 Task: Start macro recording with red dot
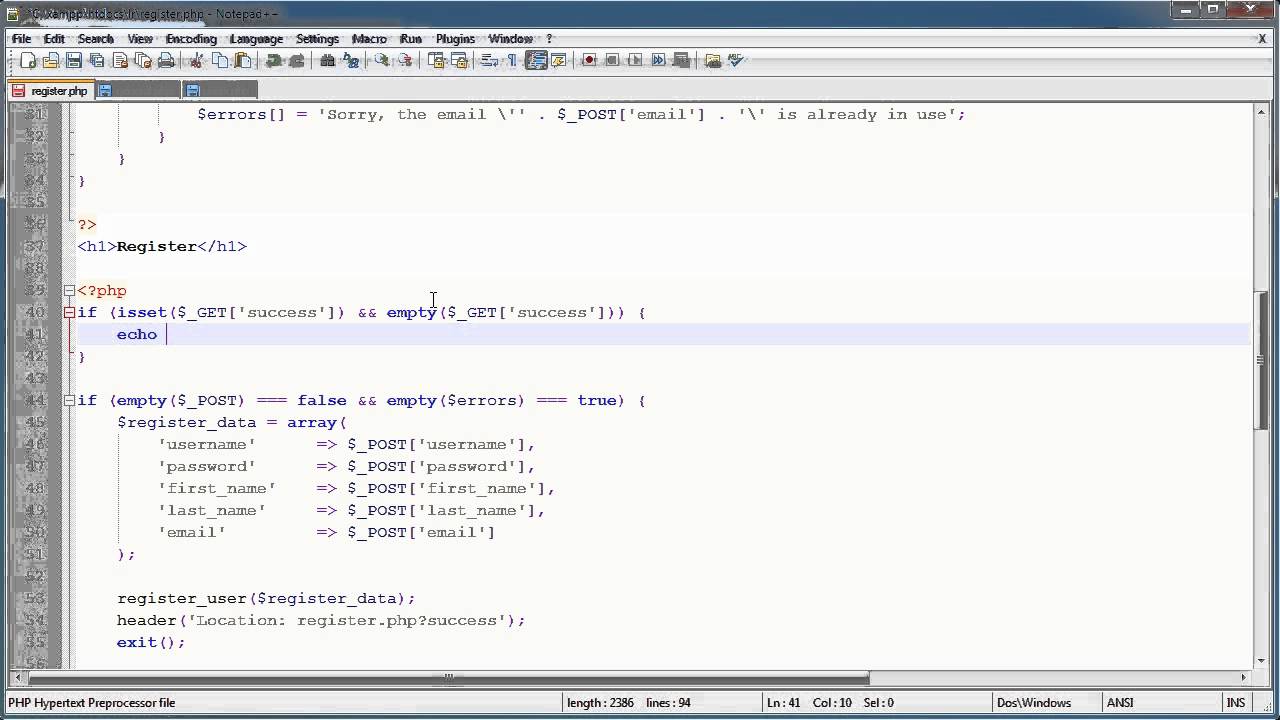point(589,61)
